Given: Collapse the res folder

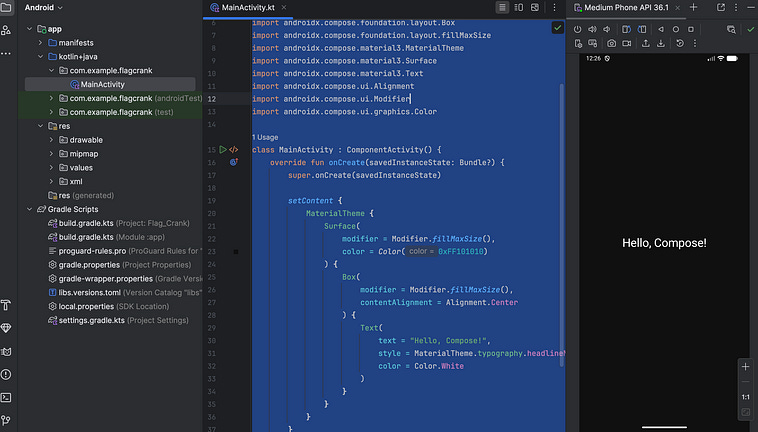Looking at the screenshot, I should (41, 126).
